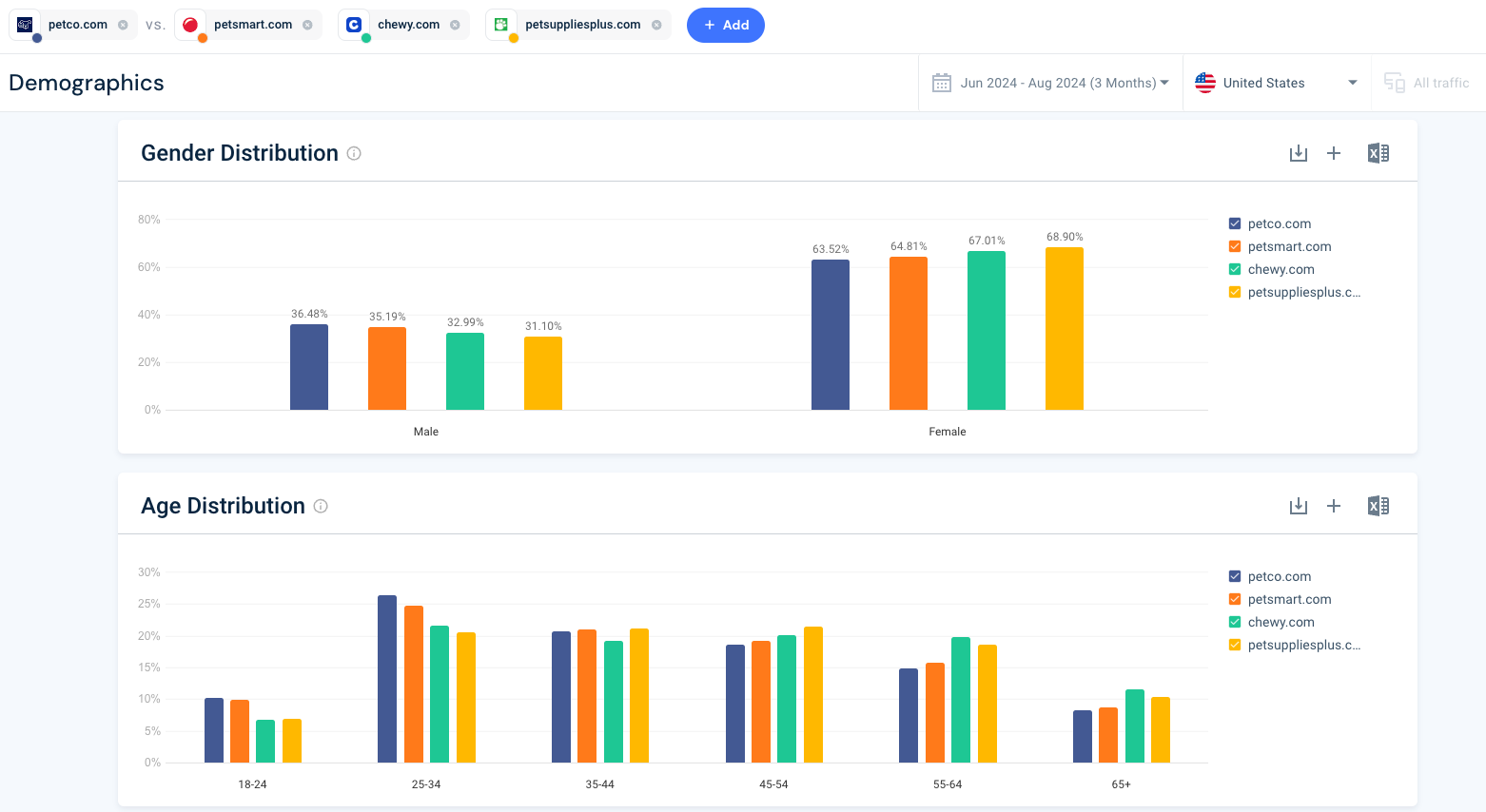Export Gender Distribution to Excel
The height and width of the screenshot is (812, 1486).
pyautogui.click(x=1378, y=153)
